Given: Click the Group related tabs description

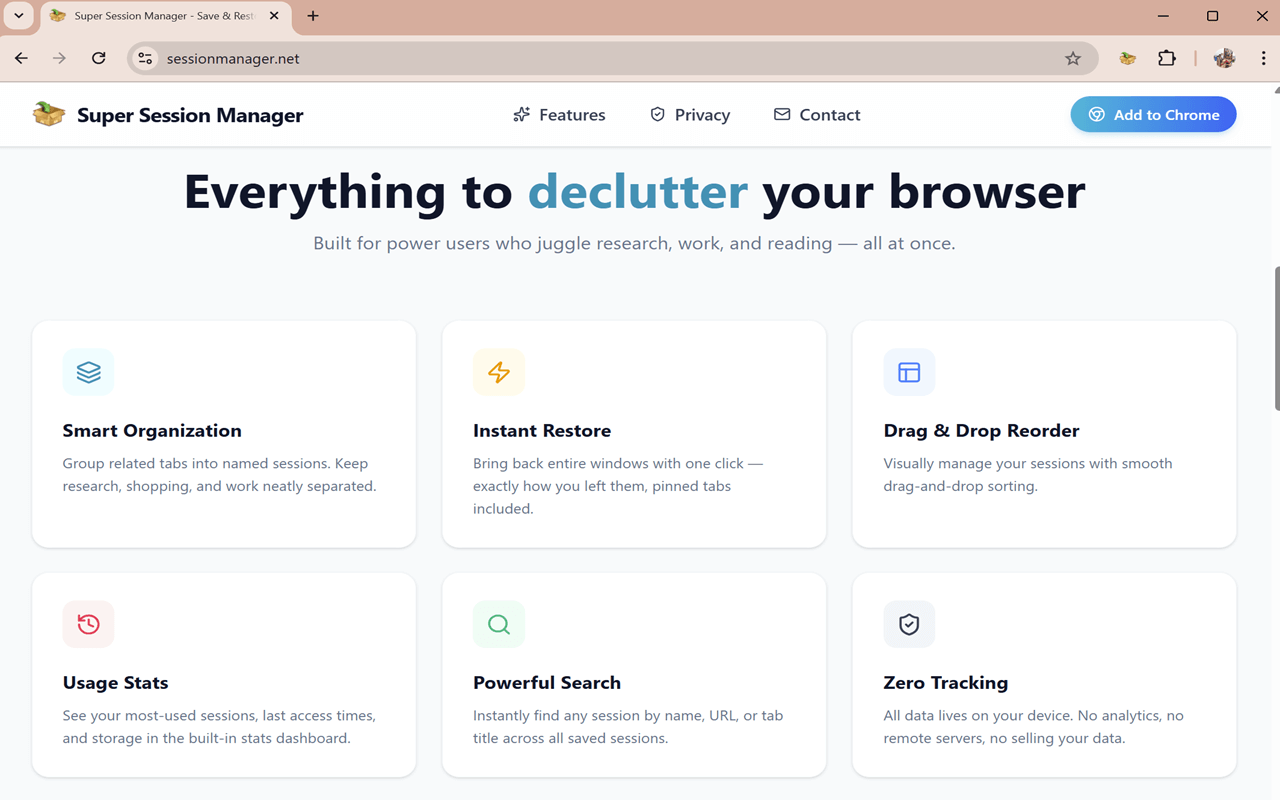Looking at the screenshot, I should pos(219,475).
